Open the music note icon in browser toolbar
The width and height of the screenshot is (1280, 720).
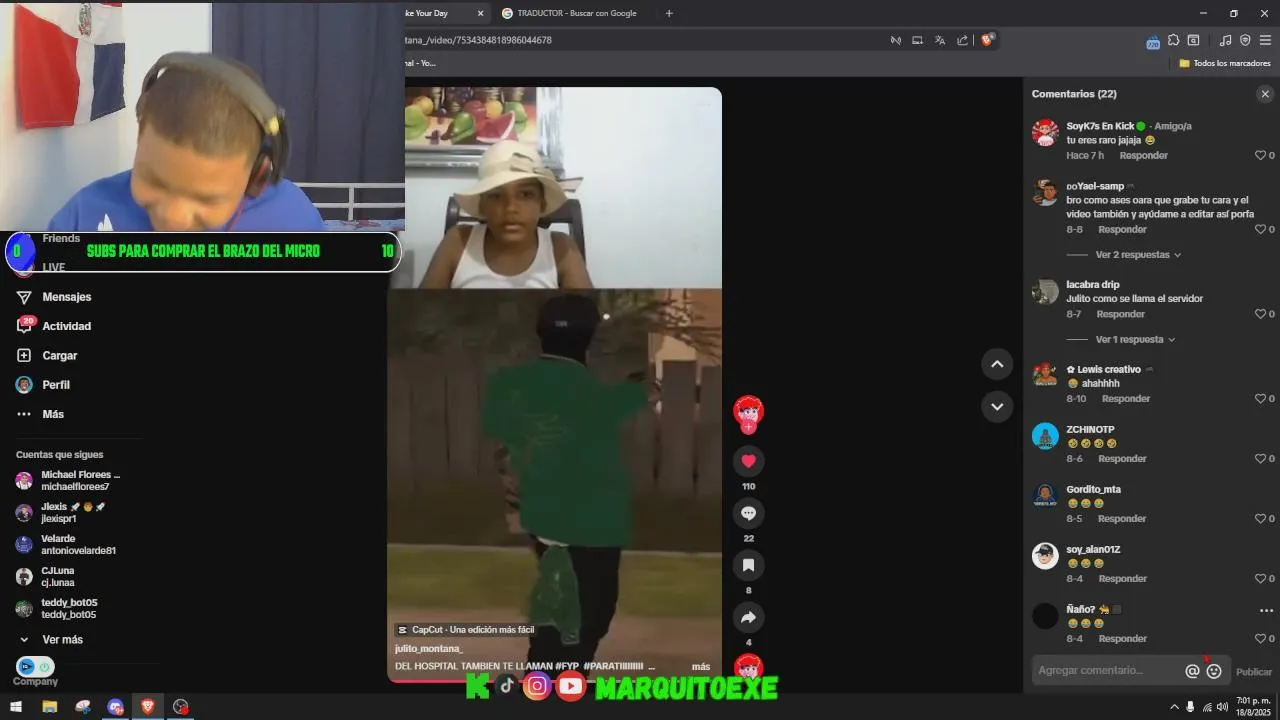coord(1225,41)
